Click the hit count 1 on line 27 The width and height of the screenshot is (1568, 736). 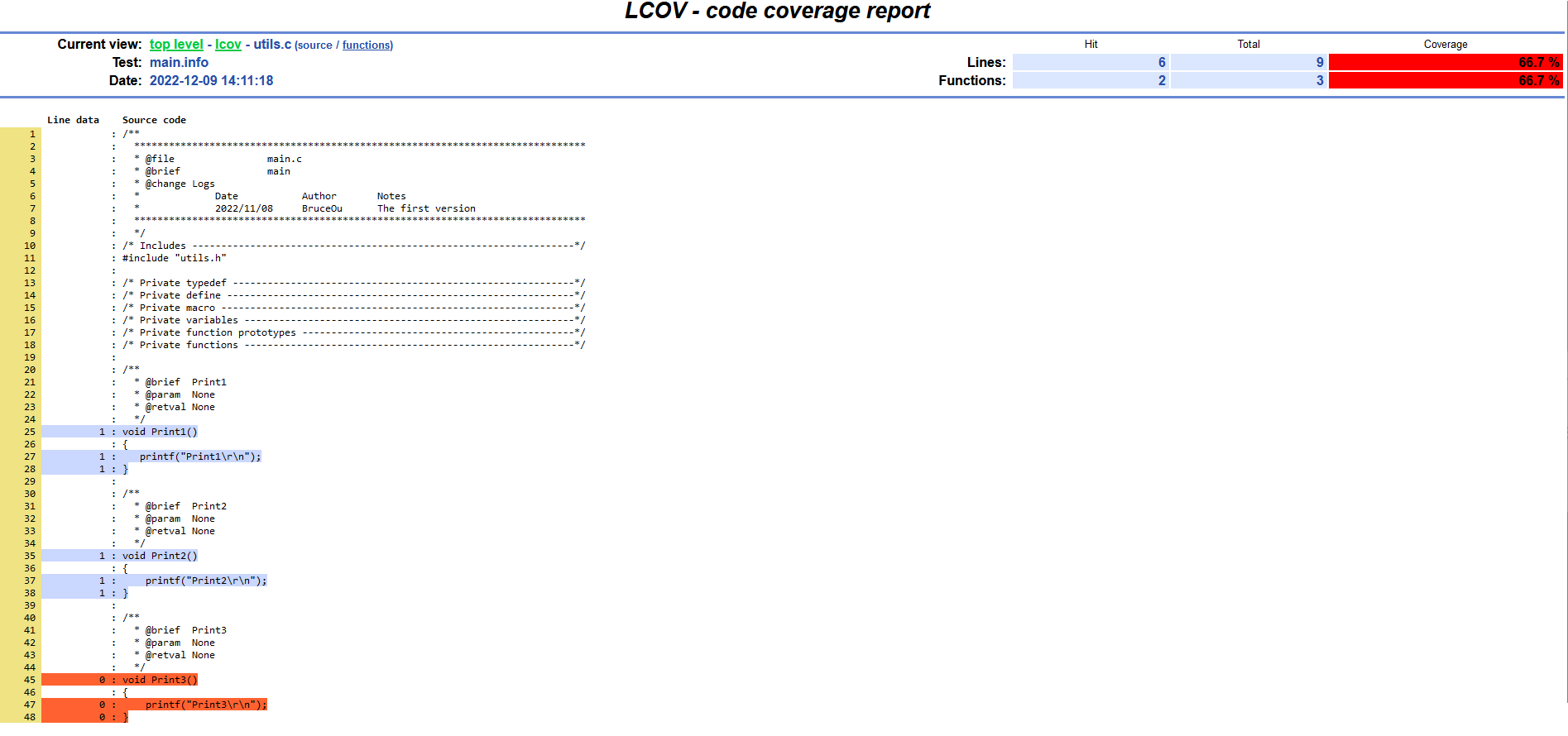click(x=103, y=457)
